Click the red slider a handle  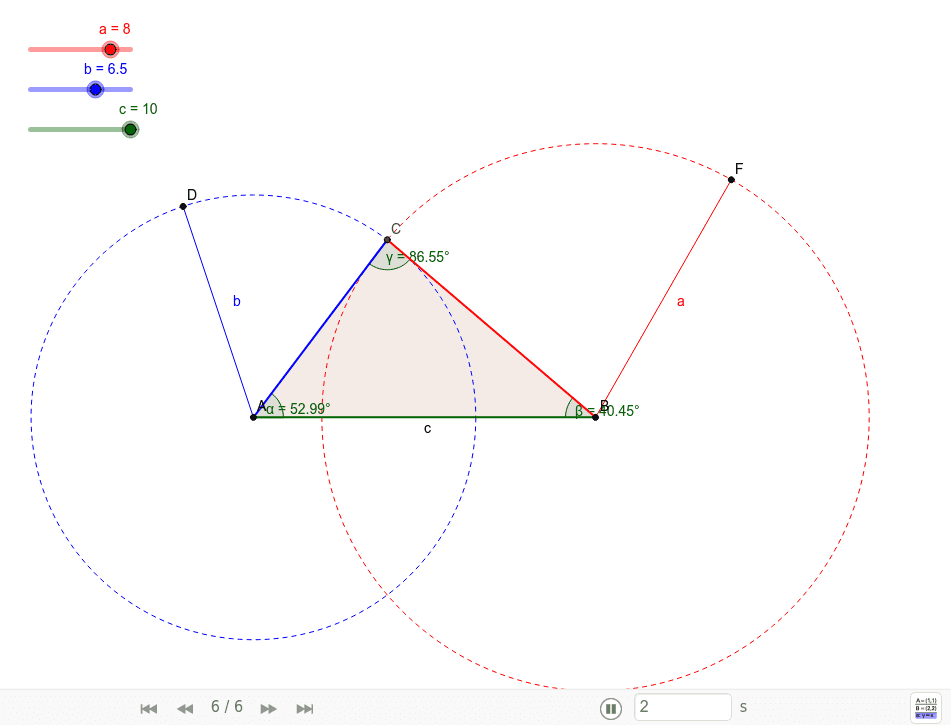click(x=110, y=49)
